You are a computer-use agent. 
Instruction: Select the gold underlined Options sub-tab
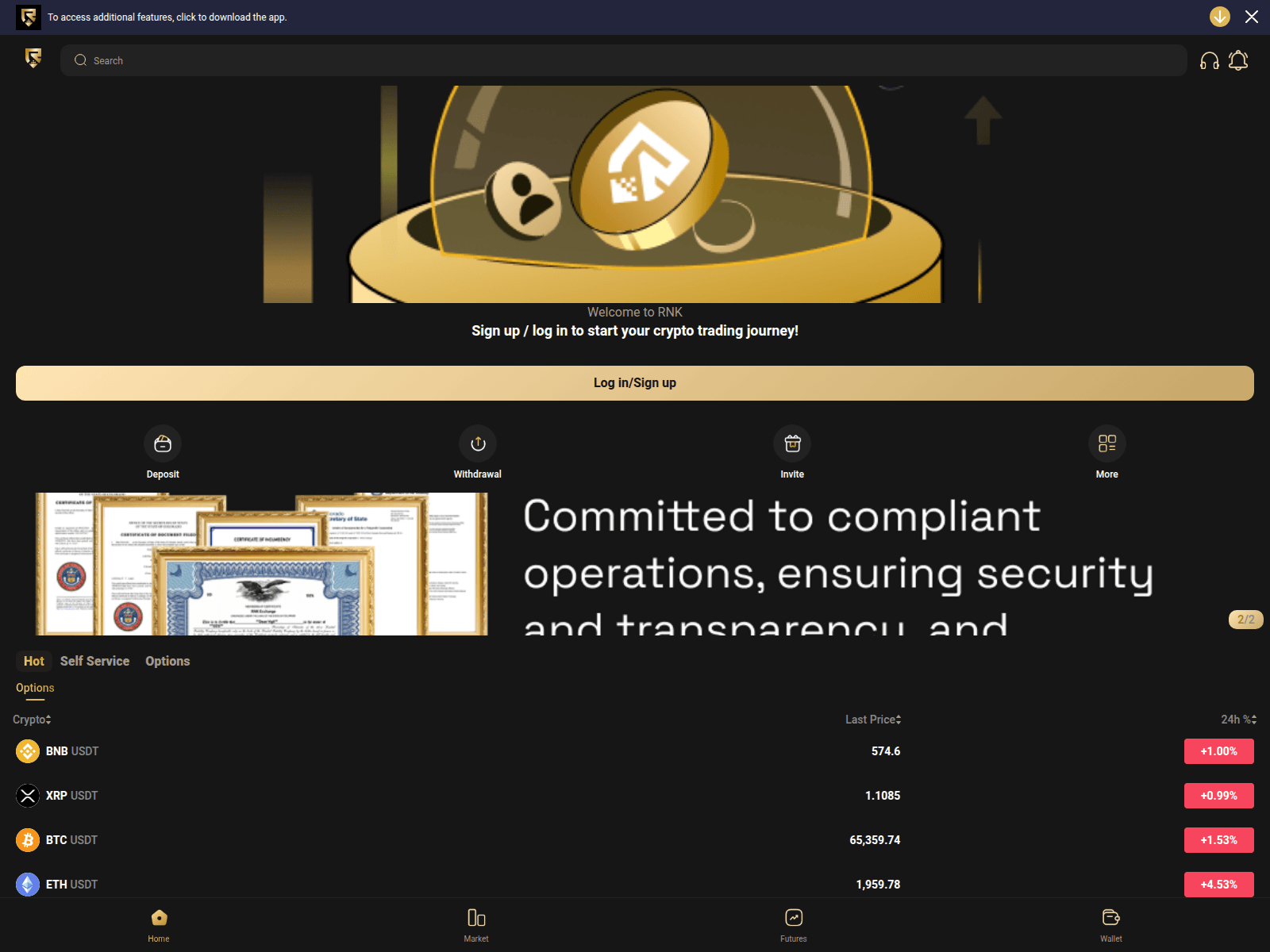coord(35,688)
